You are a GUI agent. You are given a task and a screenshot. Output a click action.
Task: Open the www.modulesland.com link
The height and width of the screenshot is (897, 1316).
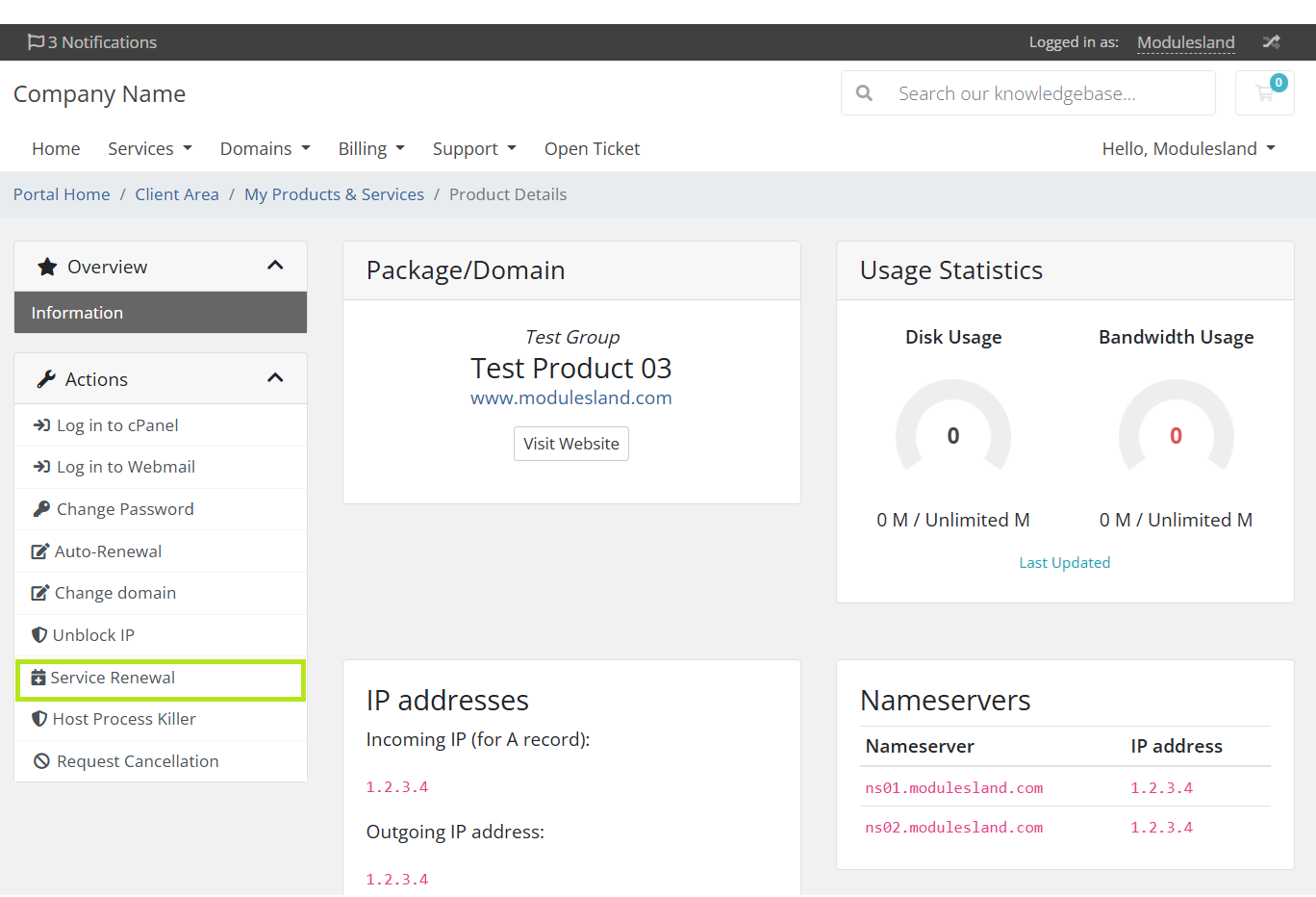[x=571, y=397]
